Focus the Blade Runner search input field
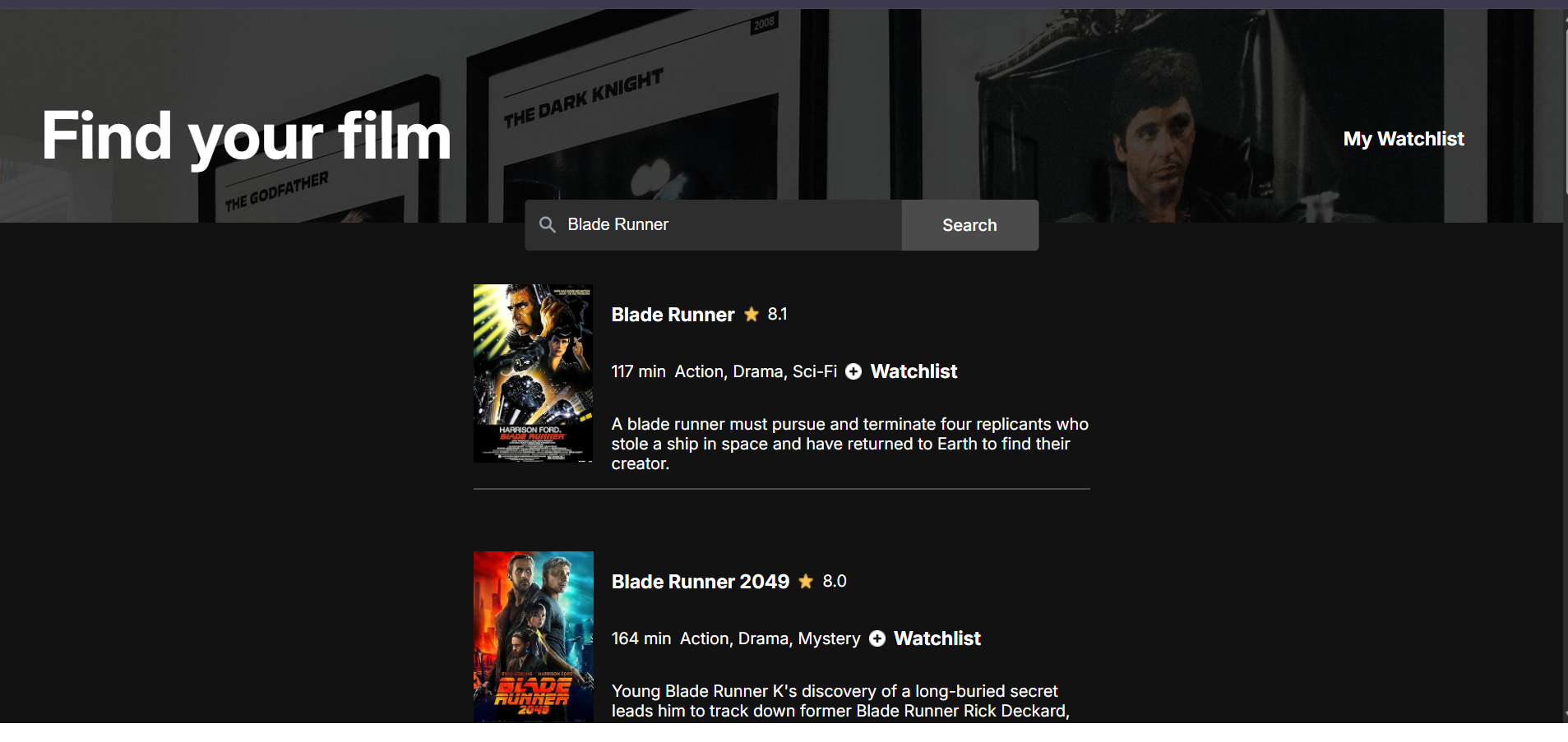The image size is (1568, 742). [x=714, y=225]
